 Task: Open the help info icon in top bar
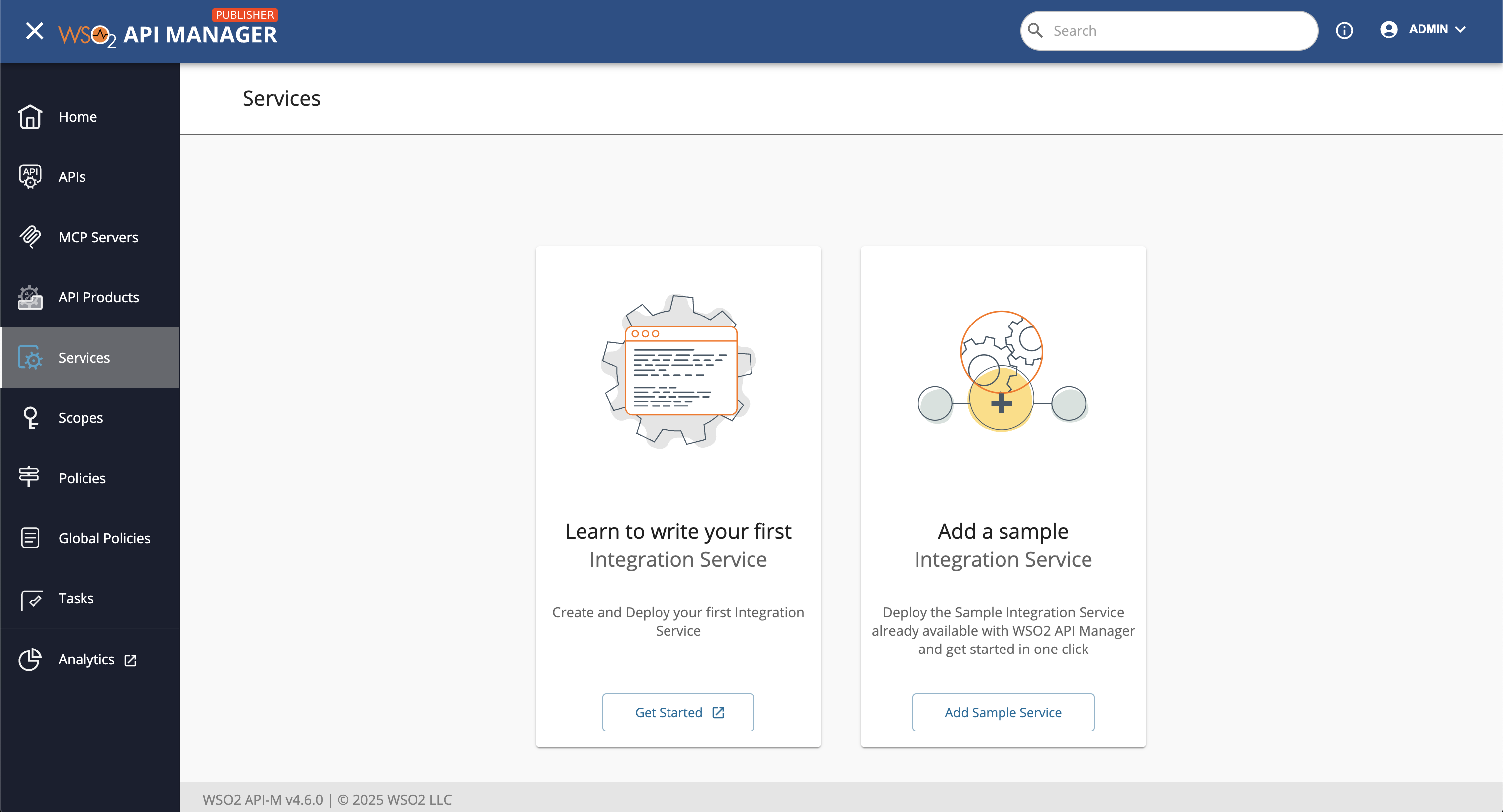[x=1345, y=30]
